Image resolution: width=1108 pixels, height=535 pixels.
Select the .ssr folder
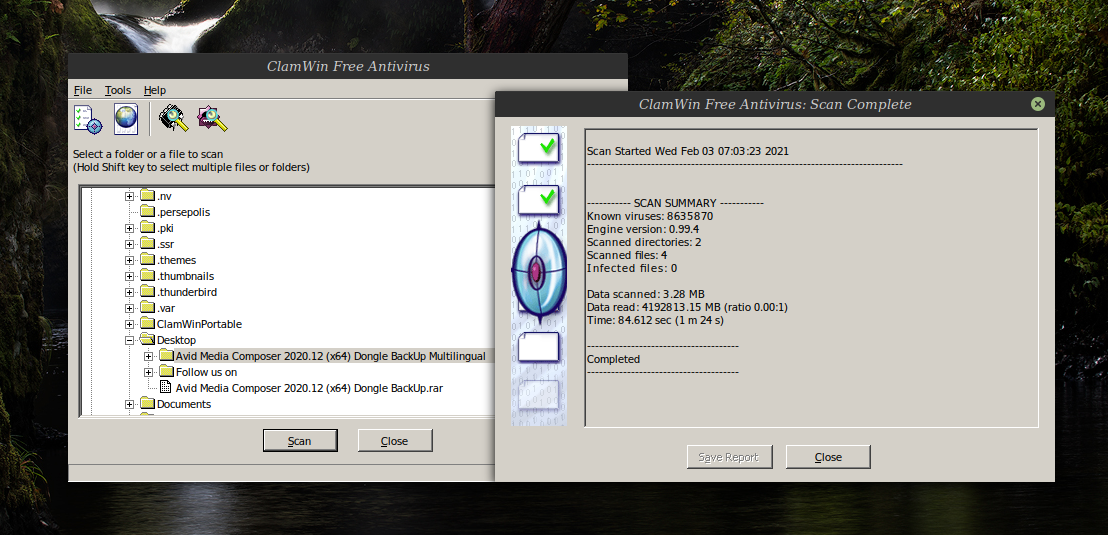click(165, 245)
